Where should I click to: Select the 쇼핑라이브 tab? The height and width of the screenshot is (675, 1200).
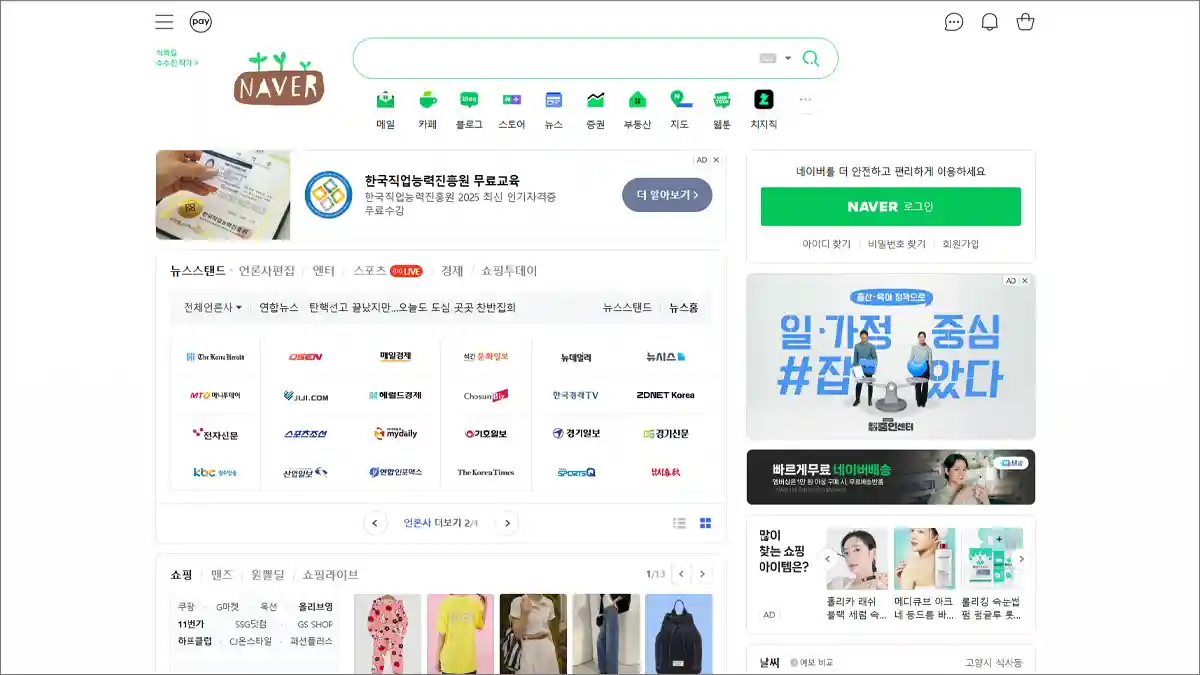point(331,575)
